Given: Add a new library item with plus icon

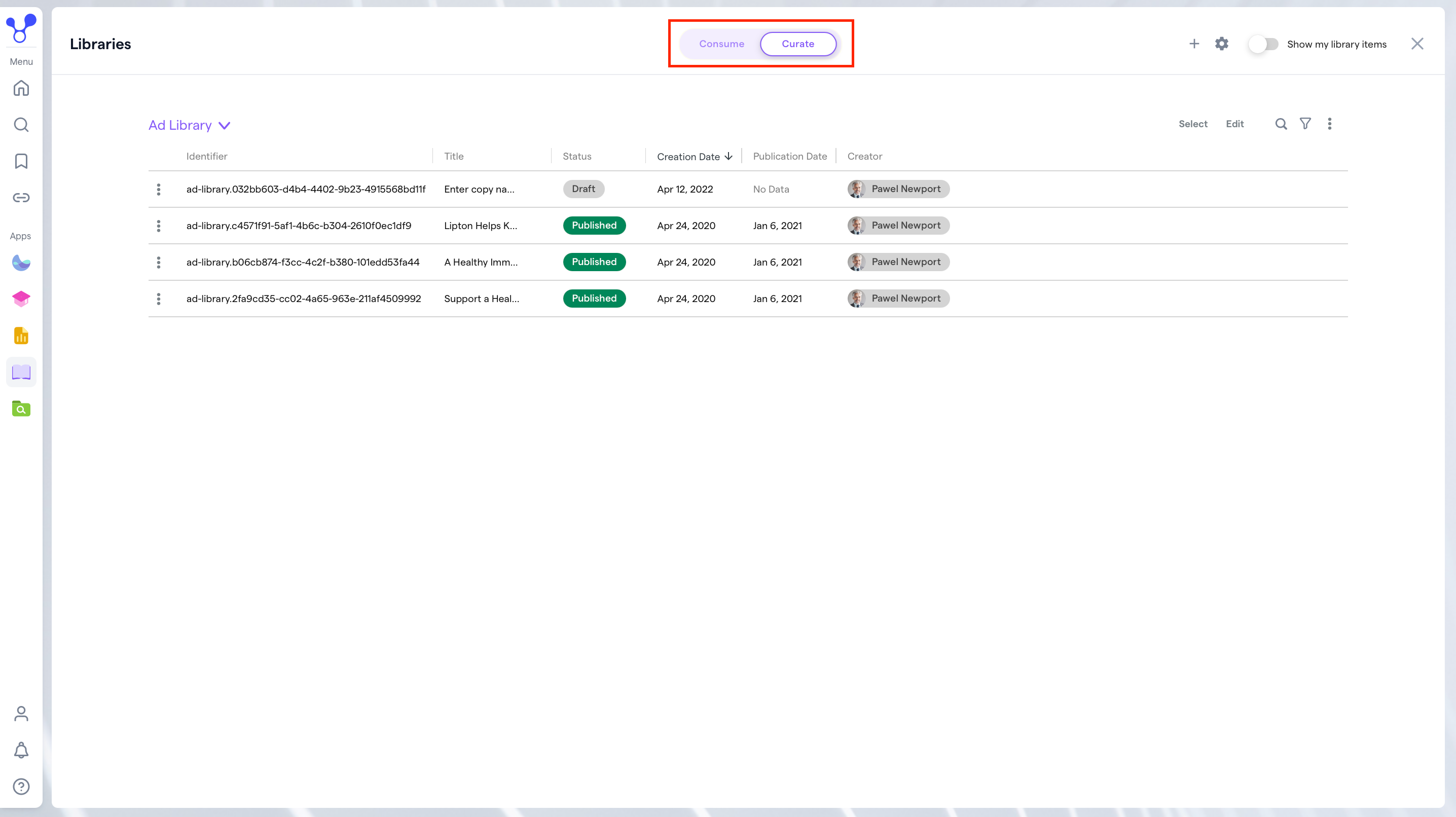Looking at the screenshot, I should (1194, 44).
